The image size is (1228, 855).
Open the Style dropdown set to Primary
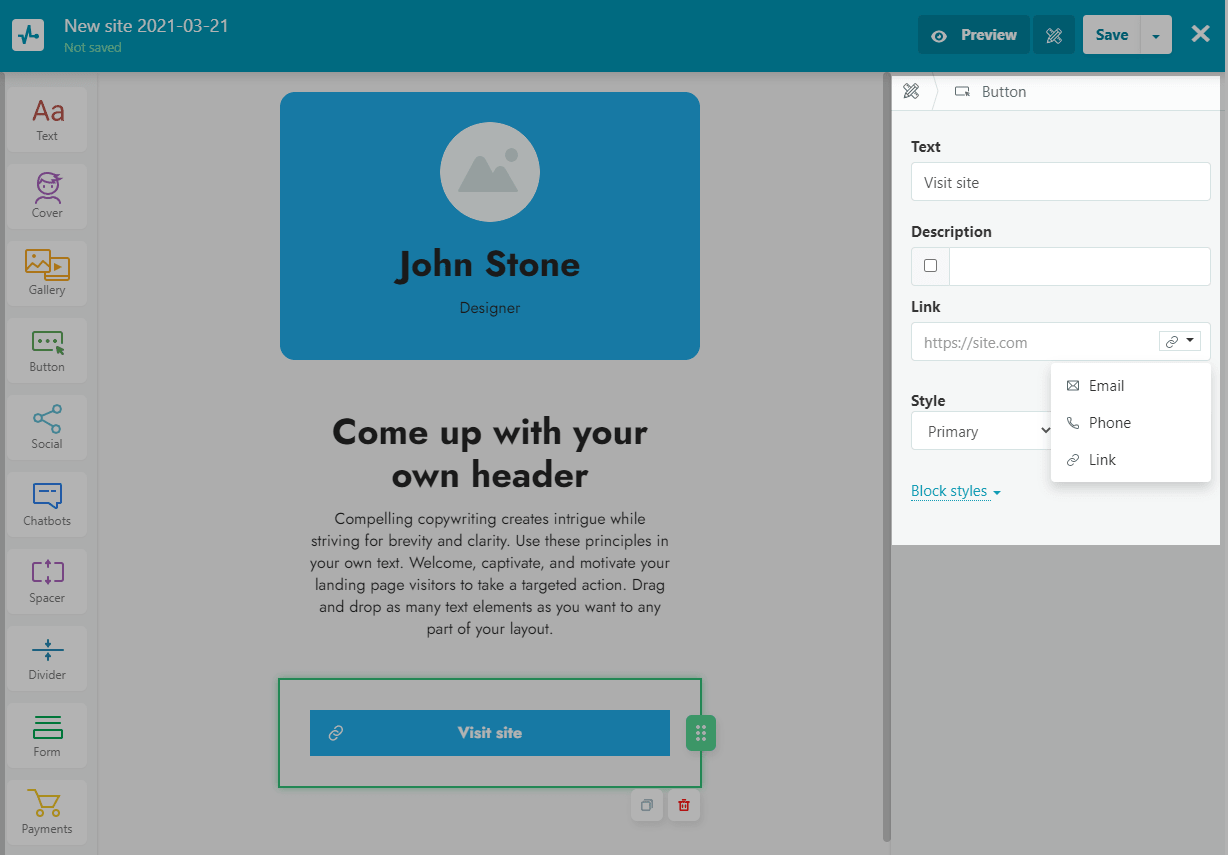pyautogui.click(x=980, y=432)
